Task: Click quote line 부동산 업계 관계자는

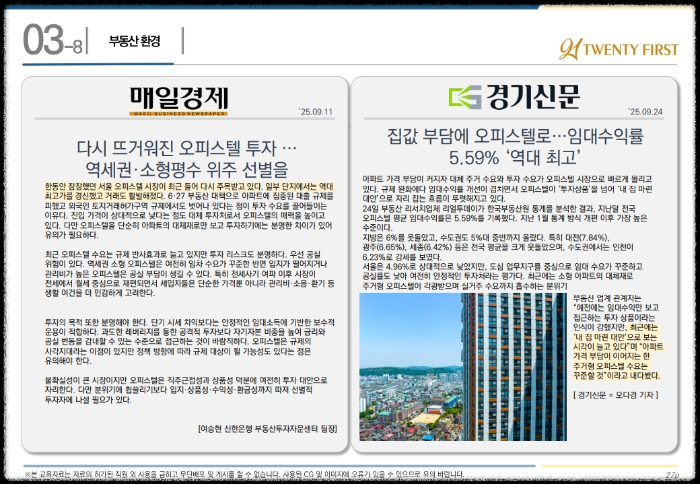Action: click(x=607, y=298)
